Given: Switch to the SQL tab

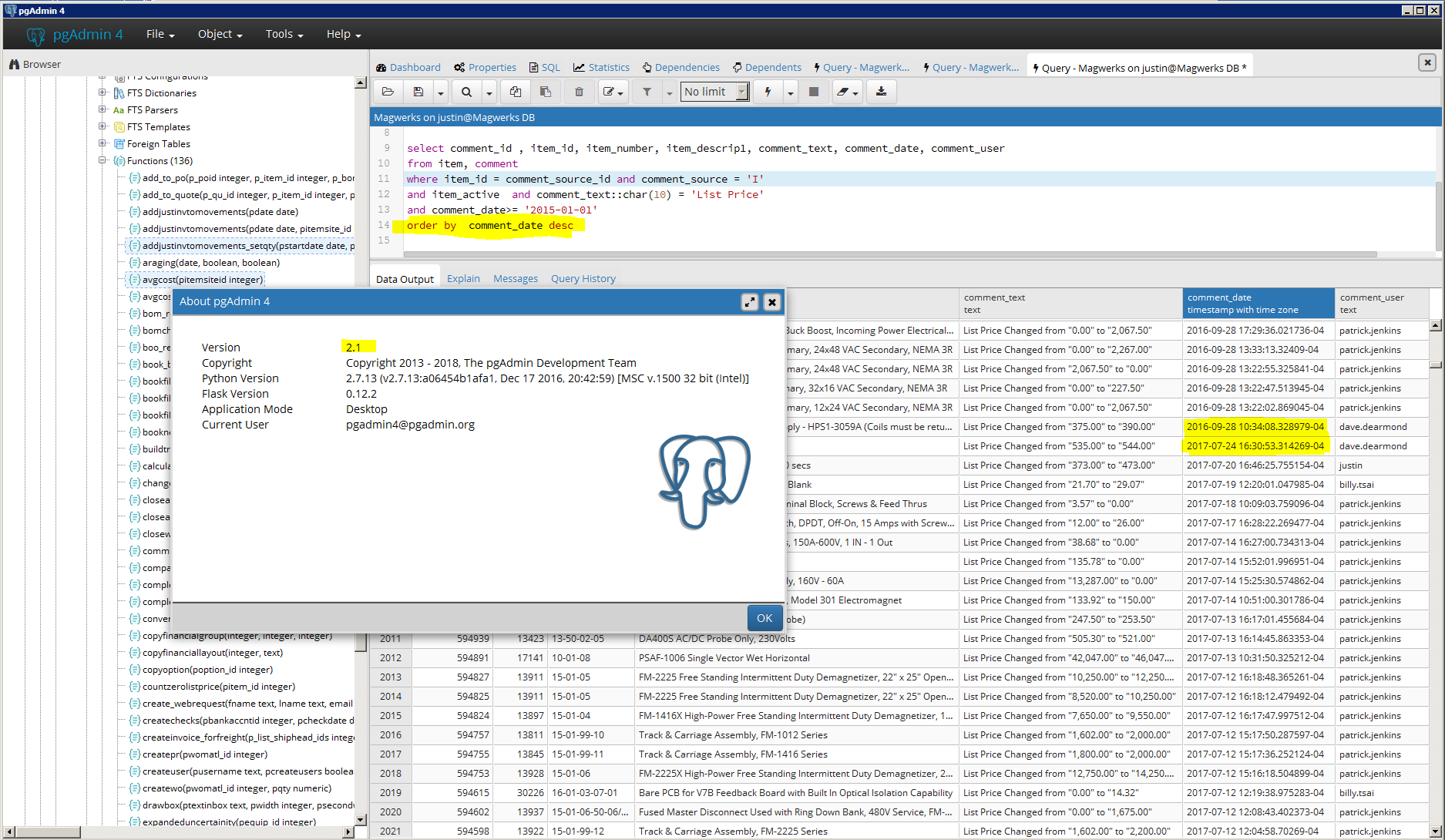Looking at the screenshot, I should (x=544, y=68).
